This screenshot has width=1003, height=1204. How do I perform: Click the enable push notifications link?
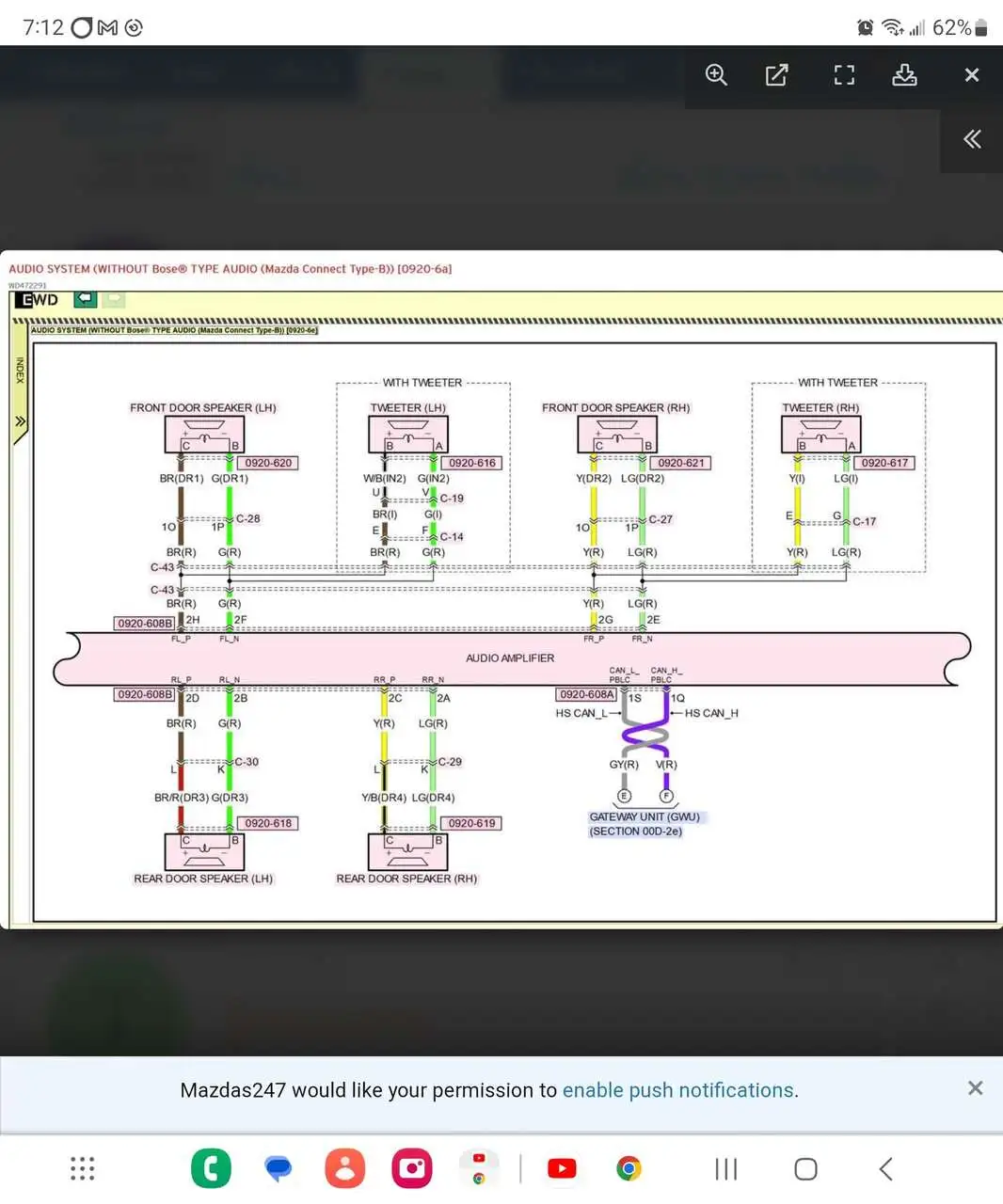point(677,1090)
